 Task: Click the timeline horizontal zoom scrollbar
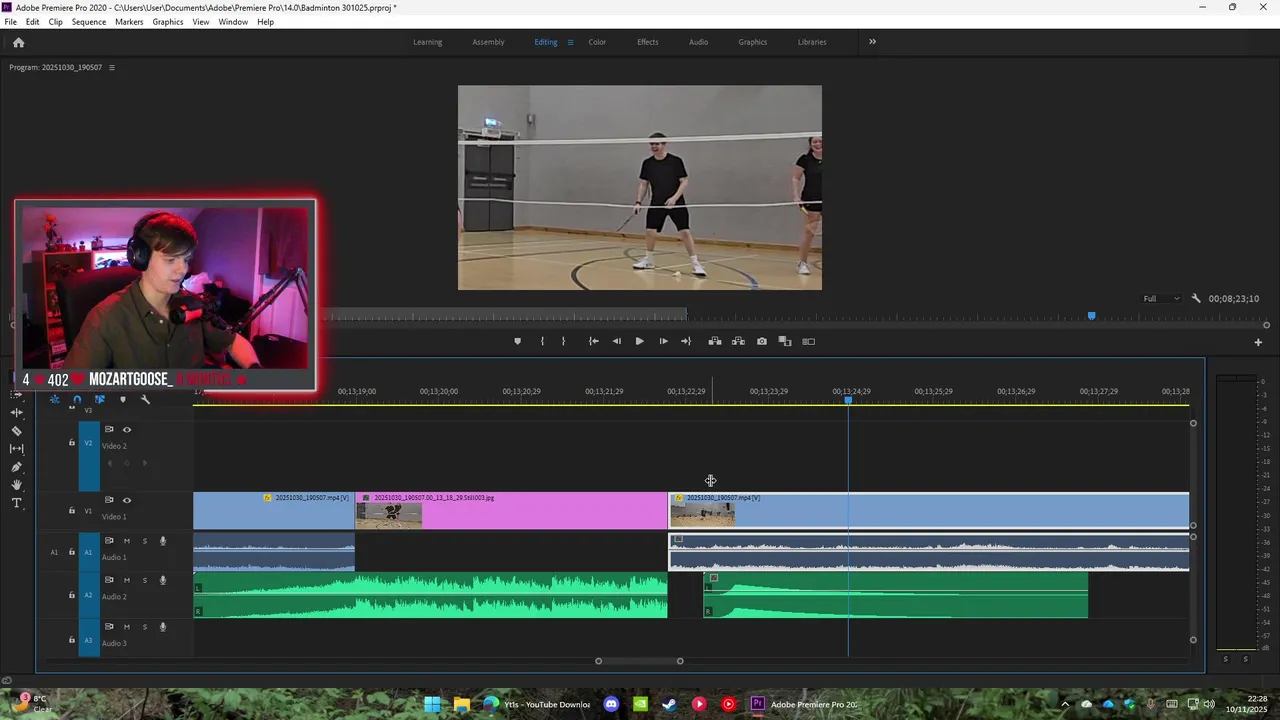pyautogui.click(x=639, y=660)
